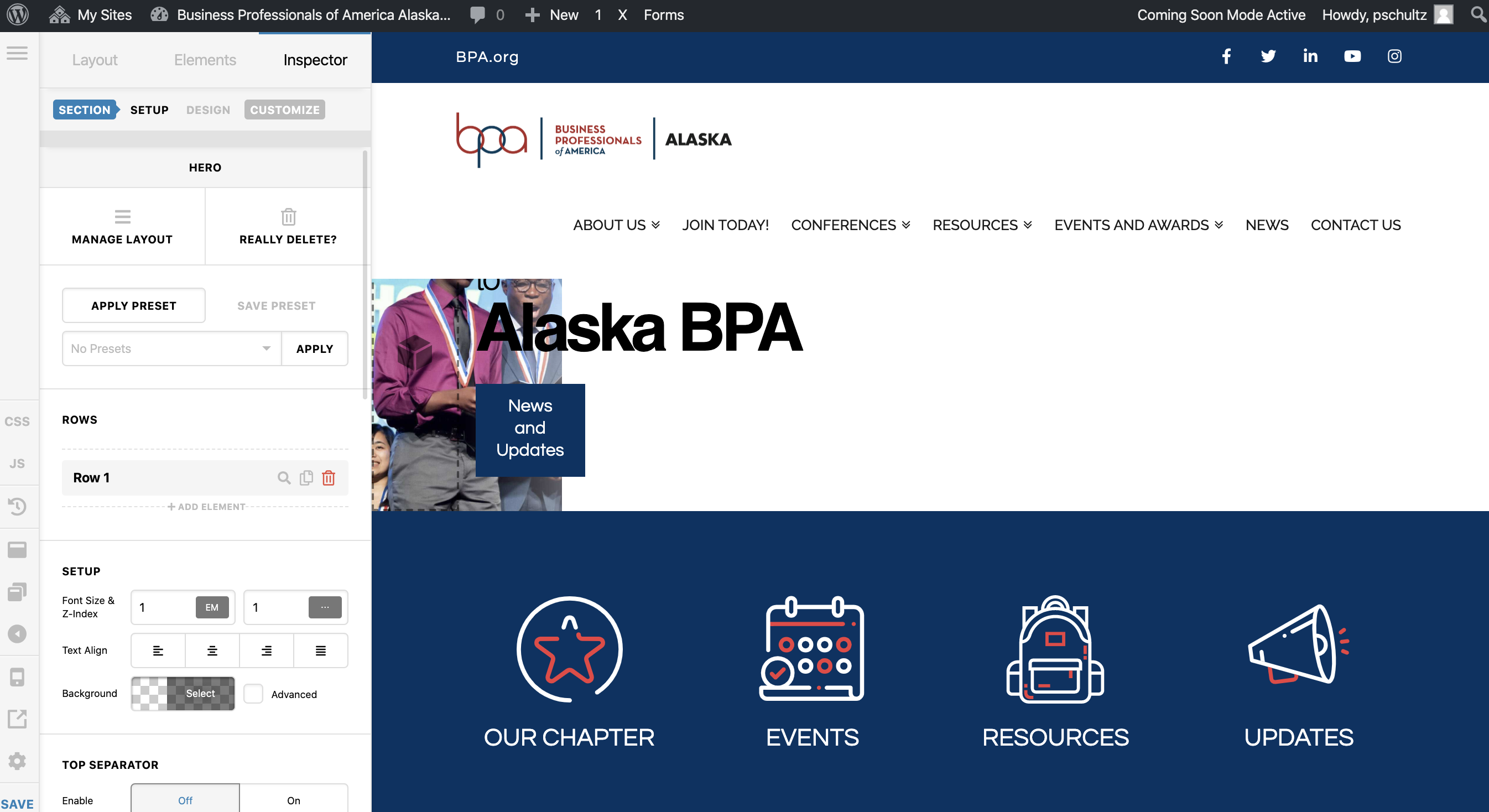Click the Section breadcrumb label
The width and height of the screenshot is (1489, 812).
pos(85,110)
